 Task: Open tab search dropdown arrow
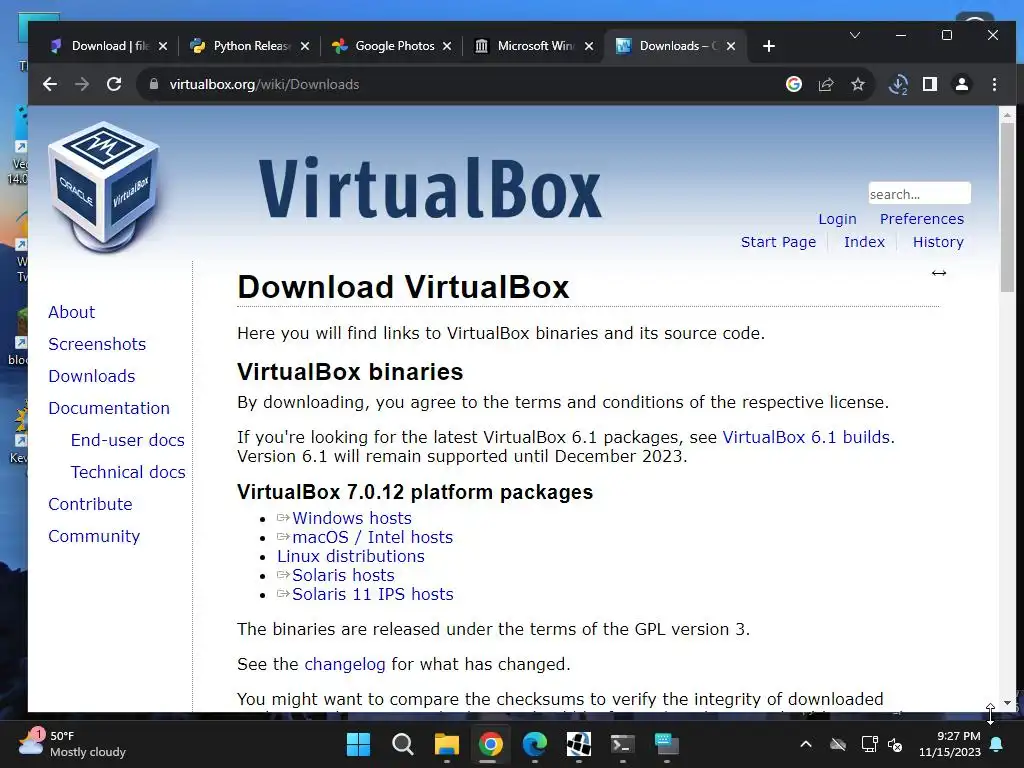(x=854, y=35)
